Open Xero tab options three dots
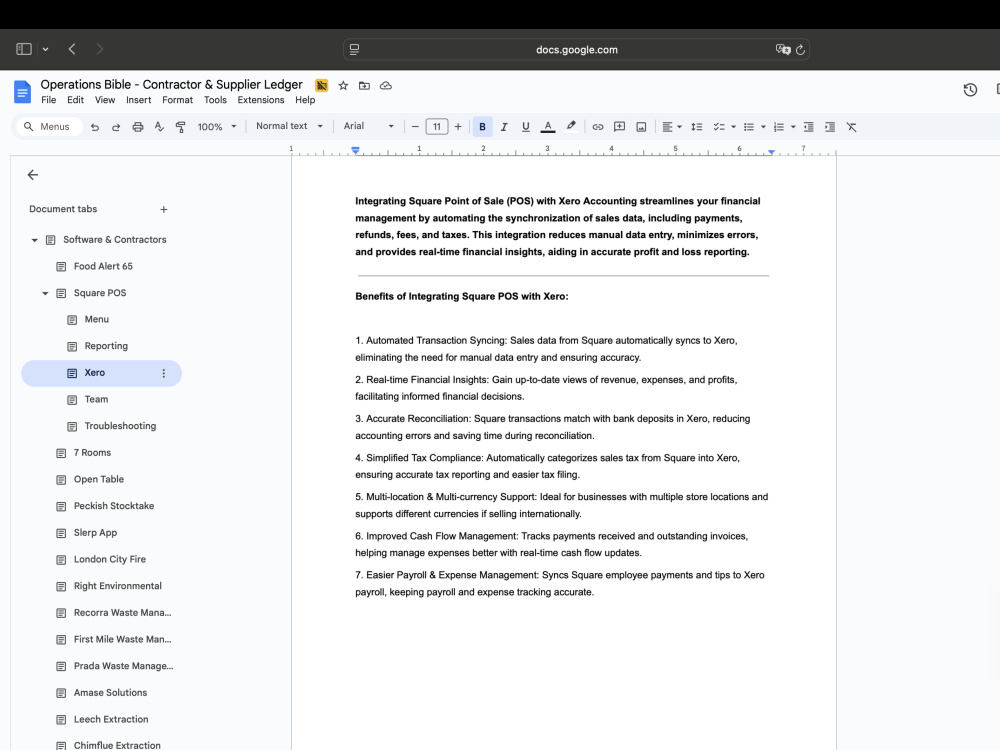Screen dimensions: 1000x750 tap(164, 373)
